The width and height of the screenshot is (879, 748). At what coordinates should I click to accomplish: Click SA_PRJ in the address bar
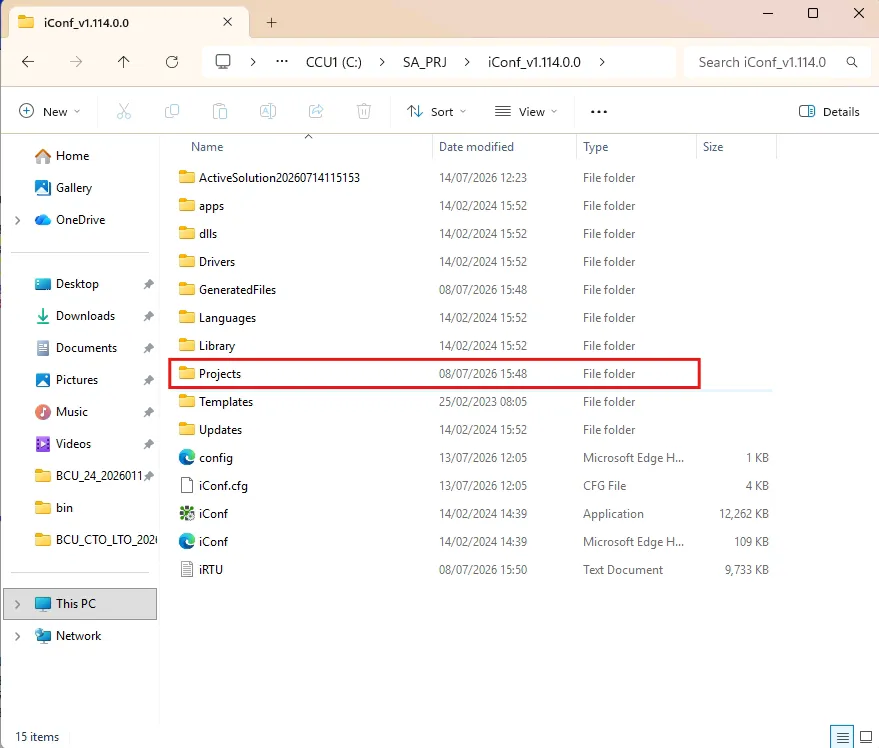[425, 62]
